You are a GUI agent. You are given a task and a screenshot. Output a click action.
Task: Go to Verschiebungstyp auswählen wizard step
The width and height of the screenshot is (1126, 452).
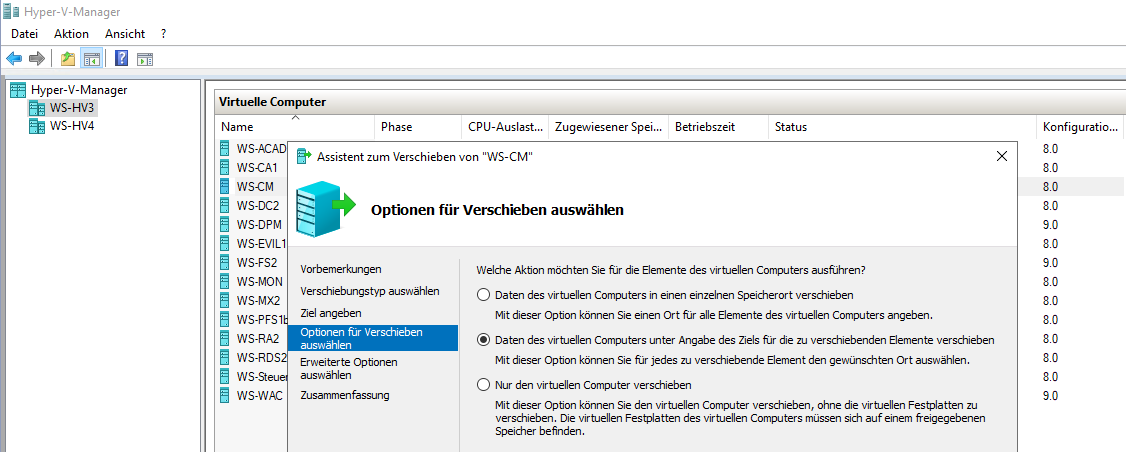(x=370, y=291)
